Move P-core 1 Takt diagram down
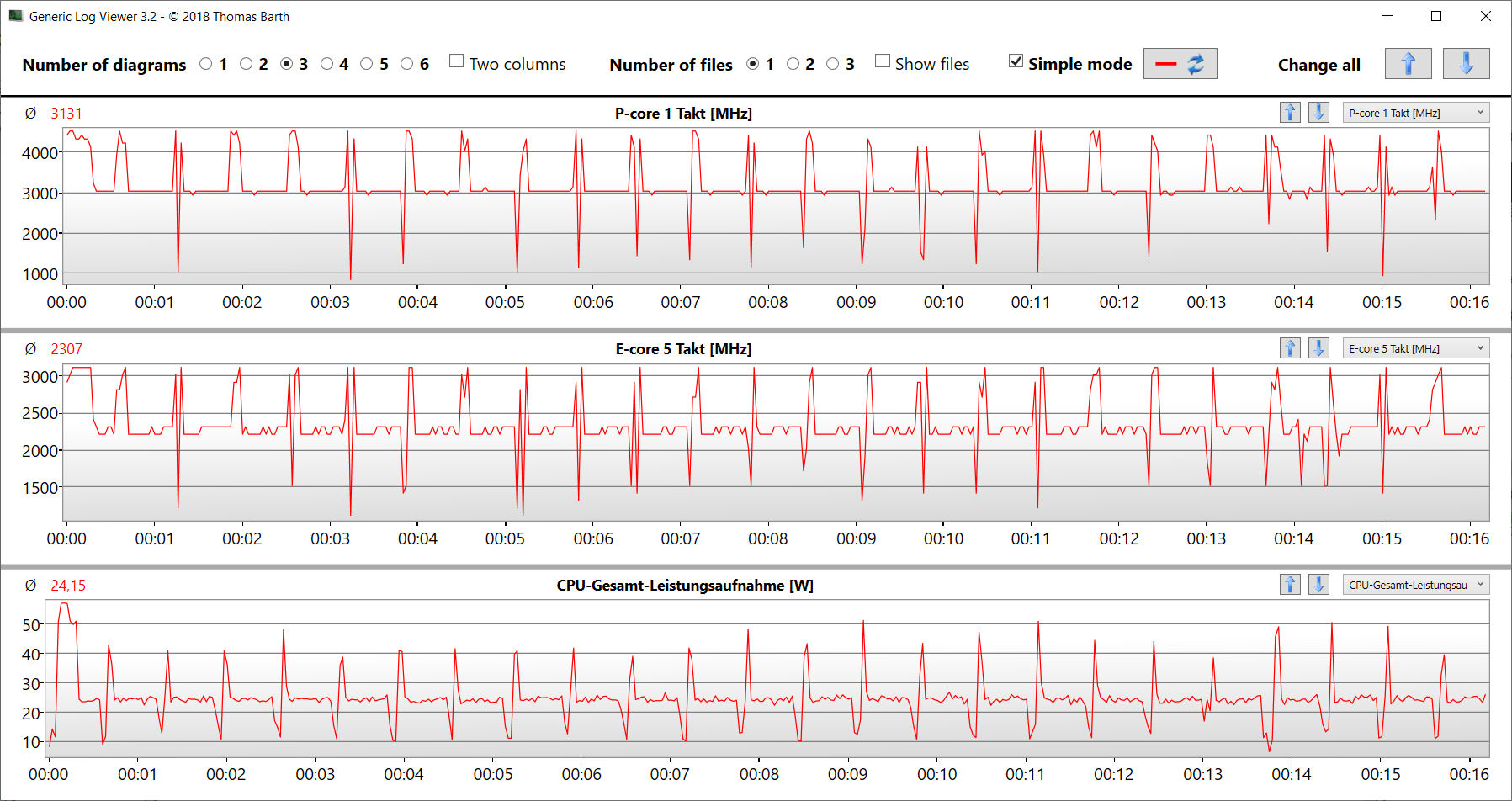The width and height of the screenshot is (1512, 801). coord(1318,113)
